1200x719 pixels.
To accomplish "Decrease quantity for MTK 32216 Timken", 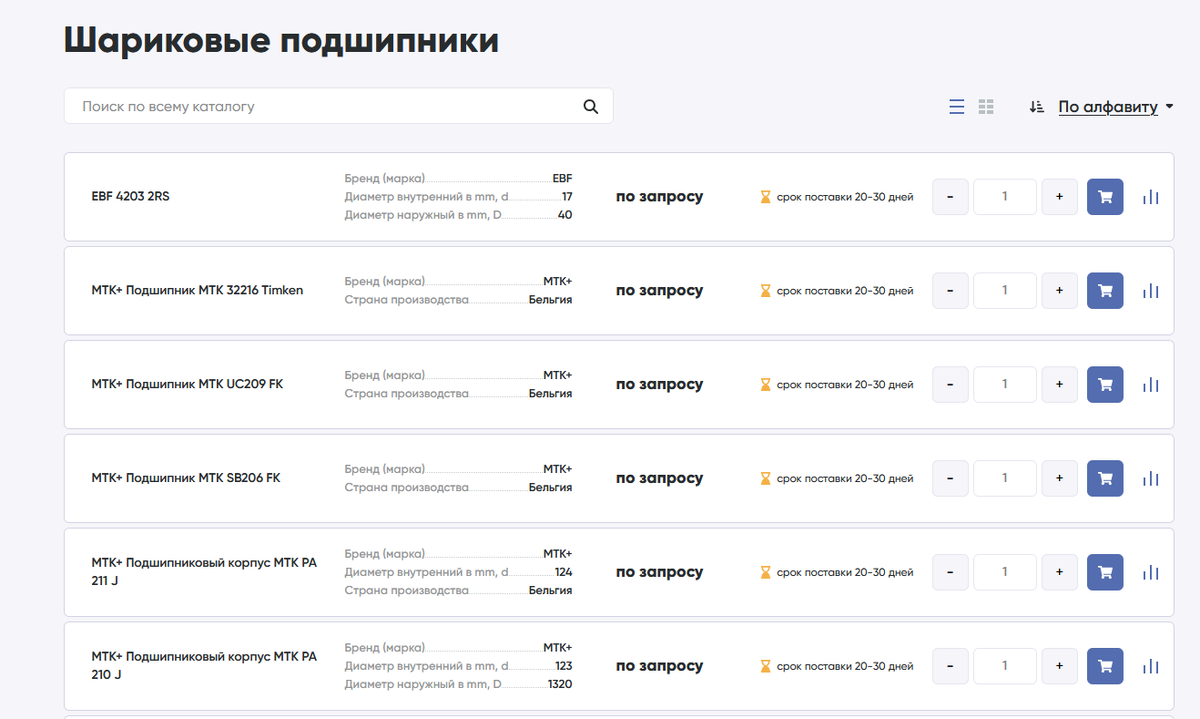I will point(950,291).
